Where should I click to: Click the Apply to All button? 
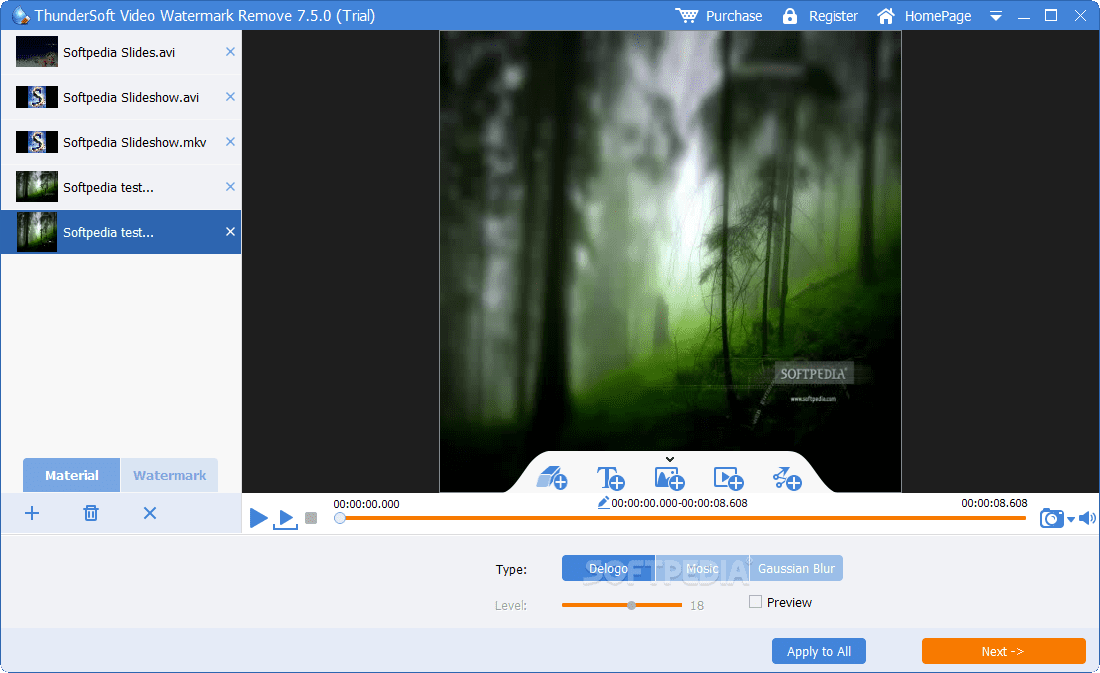coord(819,651)
